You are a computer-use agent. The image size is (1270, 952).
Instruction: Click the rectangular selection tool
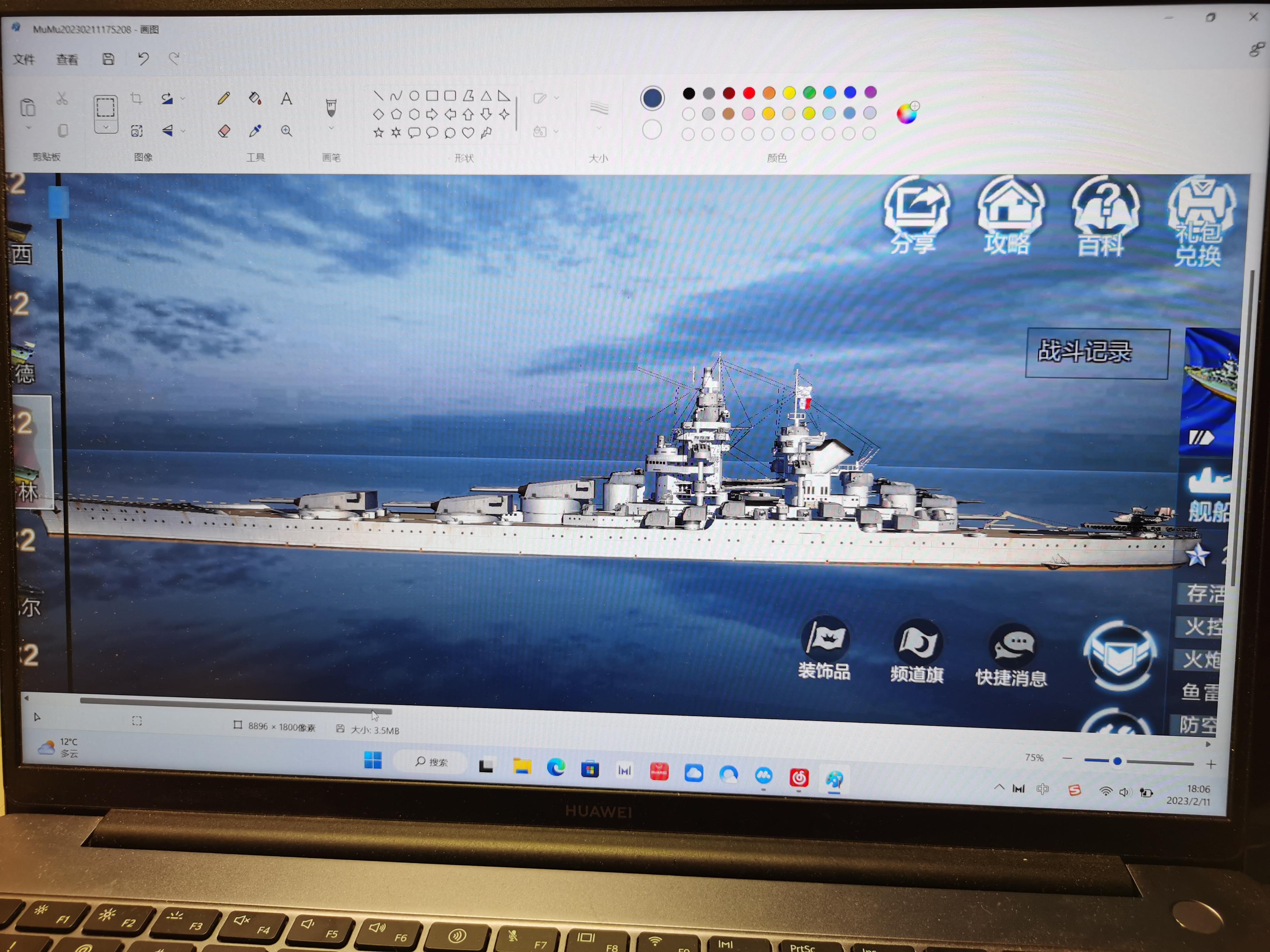(x=105, y=108)
